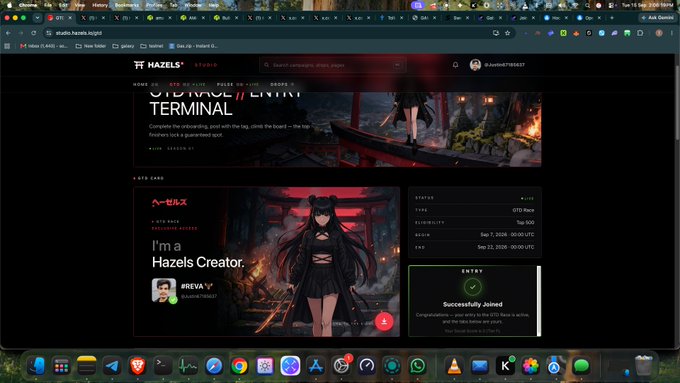Switch to the DROPS nav tab
The height and width of the screenshot is (383, 680).
[282, 85]
